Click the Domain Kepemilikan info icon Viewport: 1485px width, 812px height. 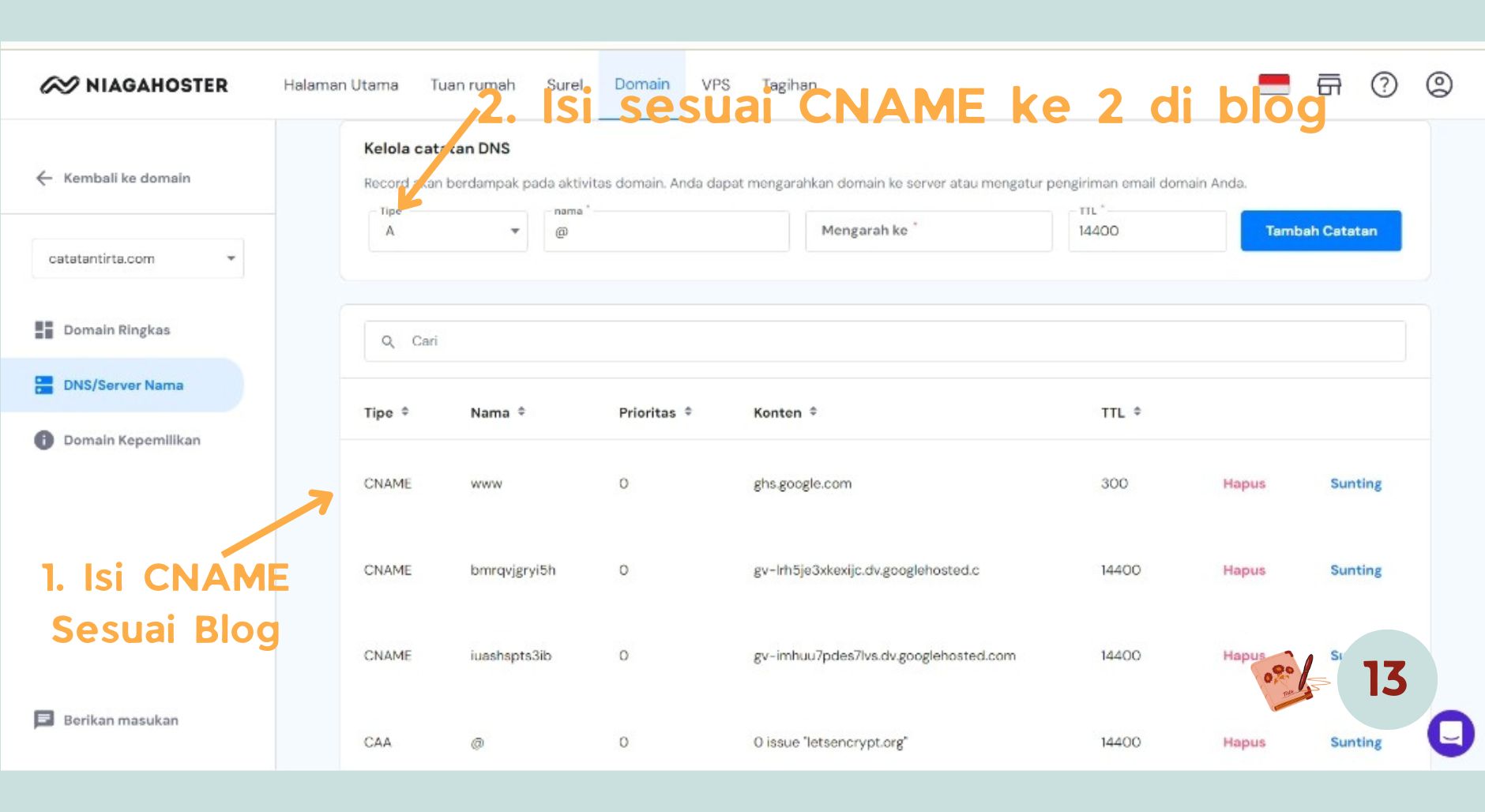[x=43, y=440]
